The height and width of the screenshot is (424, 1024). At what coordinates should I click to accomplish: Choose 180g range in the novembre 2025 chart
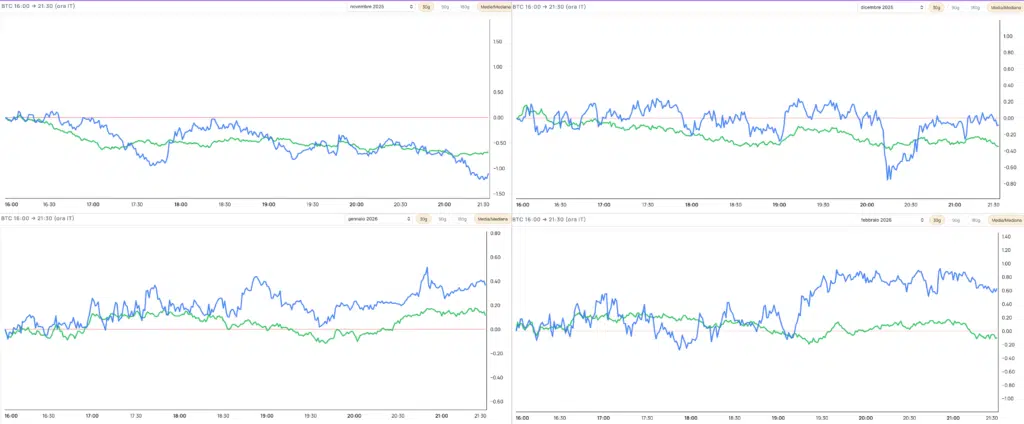[464, 7]
